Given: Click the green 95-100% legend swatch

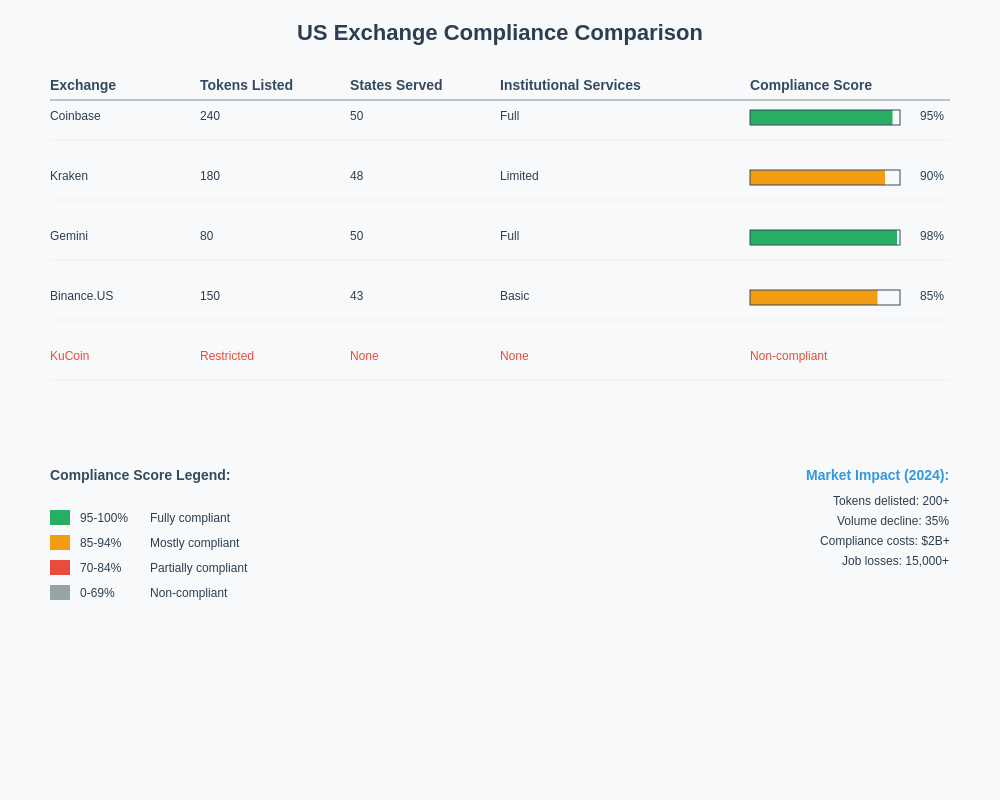Looking at the screenshot, I should coord(60,518).
